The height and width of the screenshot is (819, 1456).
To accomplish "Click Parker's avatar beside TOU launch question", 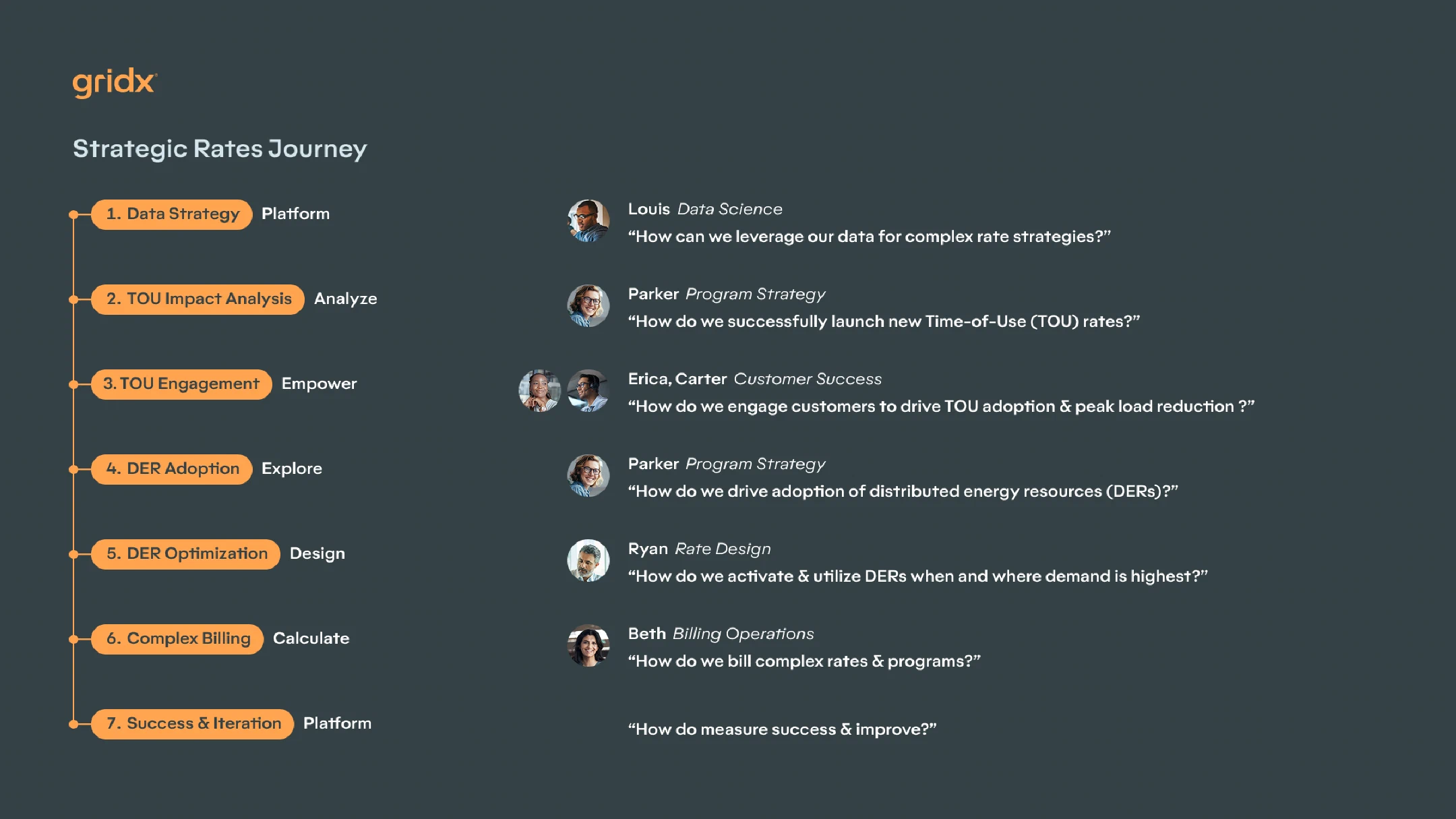I will (588, 306).
